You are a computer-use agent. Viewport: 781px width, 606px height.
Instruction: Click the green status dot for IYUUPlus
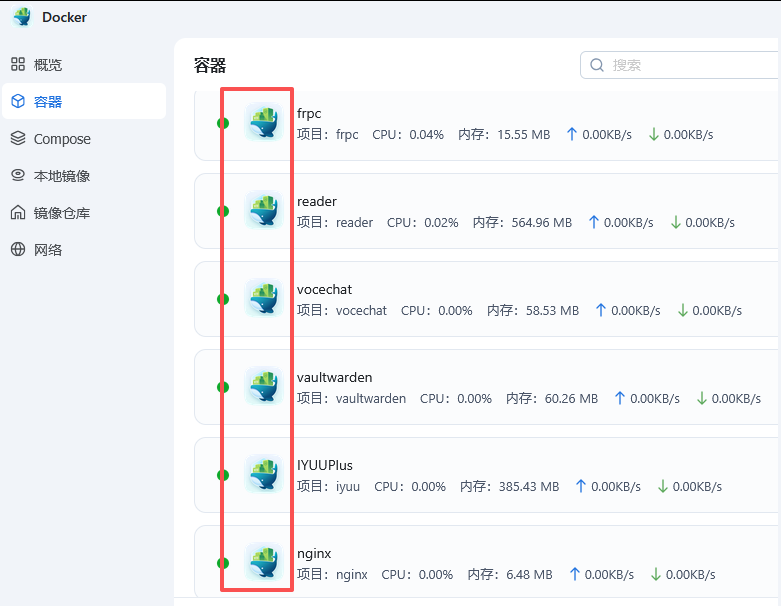tap(224, 475)
